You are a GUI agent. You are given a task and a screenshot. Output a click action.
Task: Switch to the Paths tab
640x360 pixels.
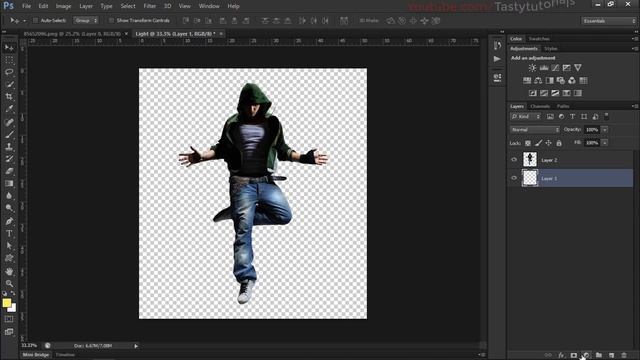click(563, 106)
